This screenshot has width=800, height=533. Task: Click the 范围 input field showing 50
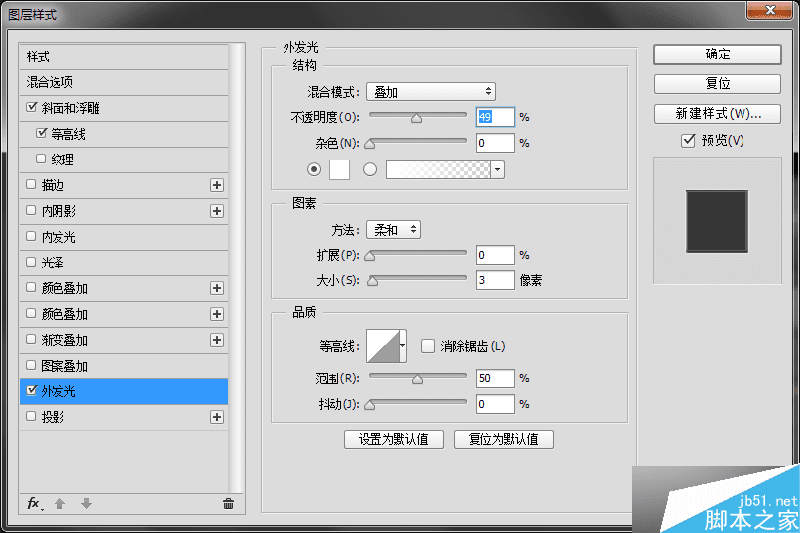[x=495, y=378]
